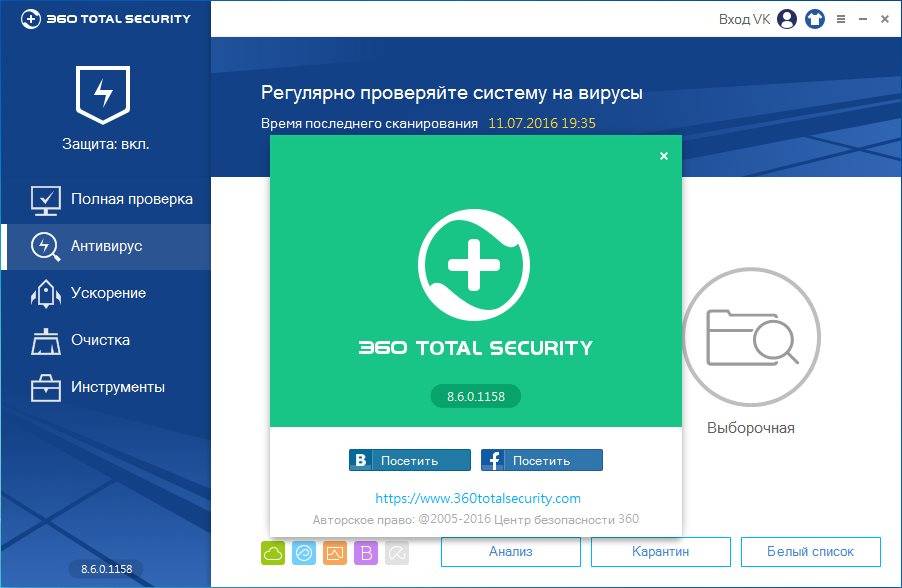The height and width of the screenshot is (588, 902).
Task: Click 360 Total Security title logo
Action: point(105,18)
